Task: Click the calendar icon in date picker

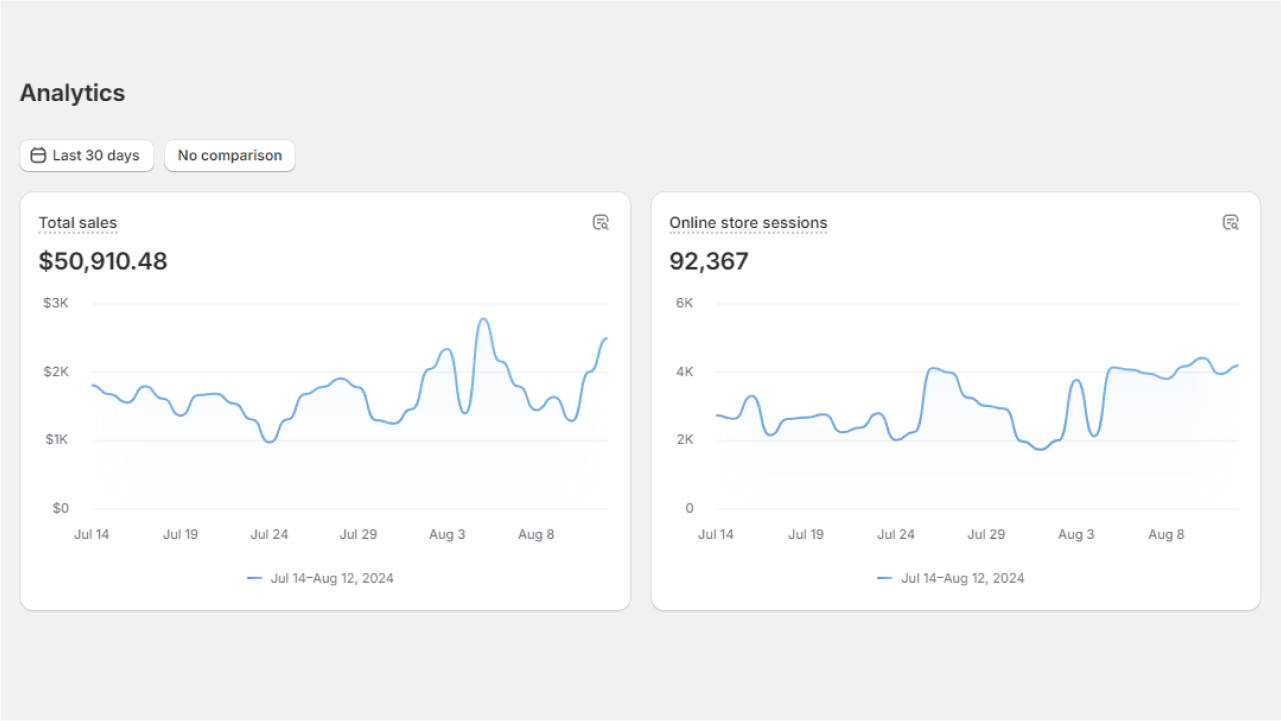Action: tap(38, 155)
